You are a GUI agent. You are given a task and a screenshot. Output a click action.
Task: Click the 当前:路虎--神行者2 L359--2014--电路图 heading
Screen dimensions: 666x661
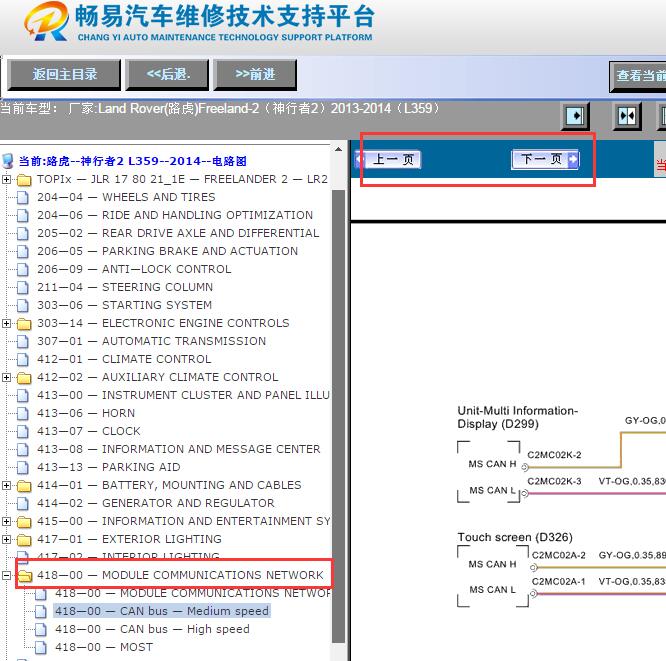[x=133, y=161]
